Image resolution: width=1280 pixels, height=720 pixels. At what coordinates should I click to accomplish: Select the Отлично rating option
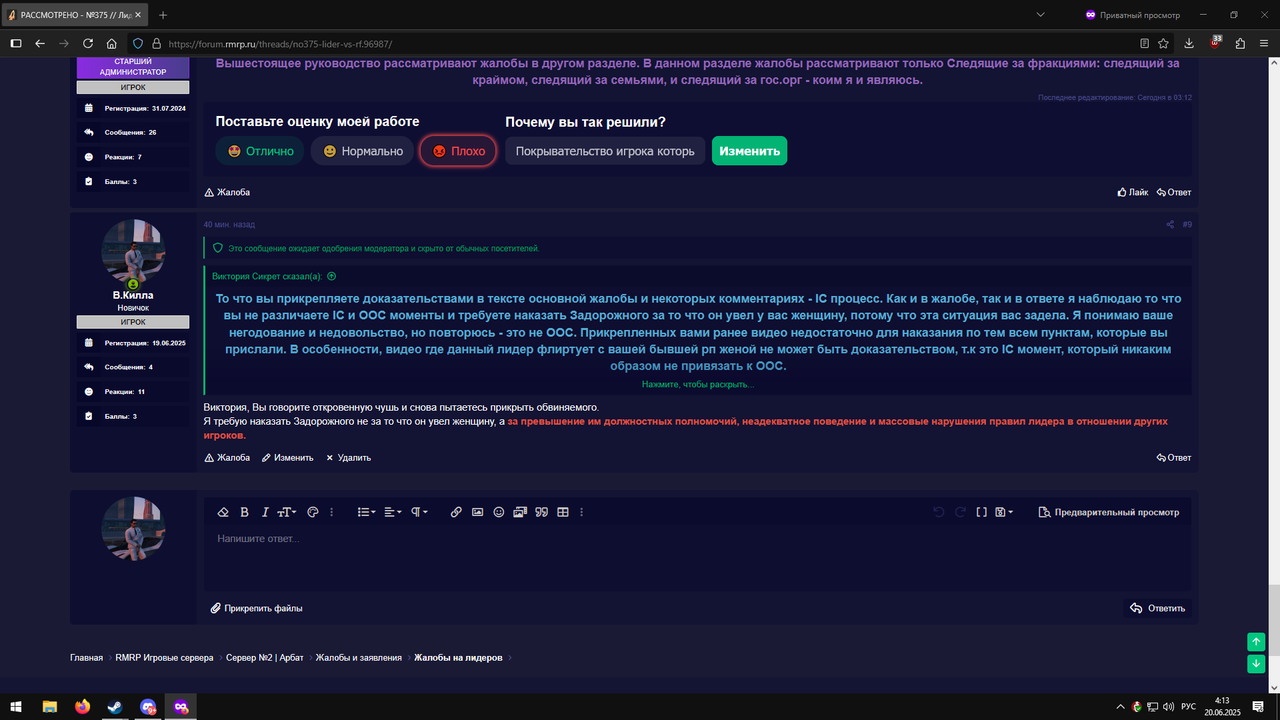coord(258,151)
